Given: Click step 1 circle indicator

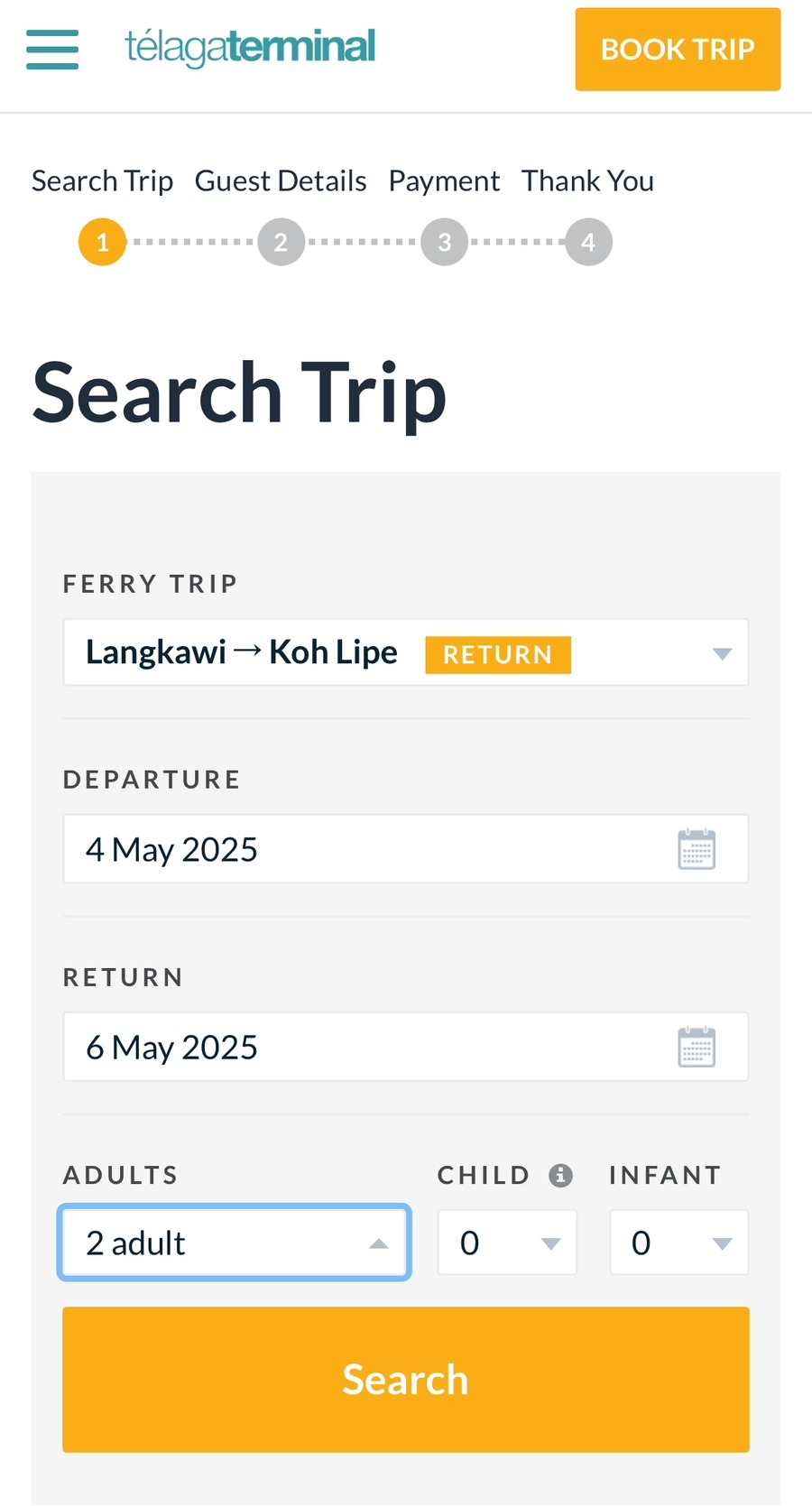Looking at the screenshot, I should [102, 242].
